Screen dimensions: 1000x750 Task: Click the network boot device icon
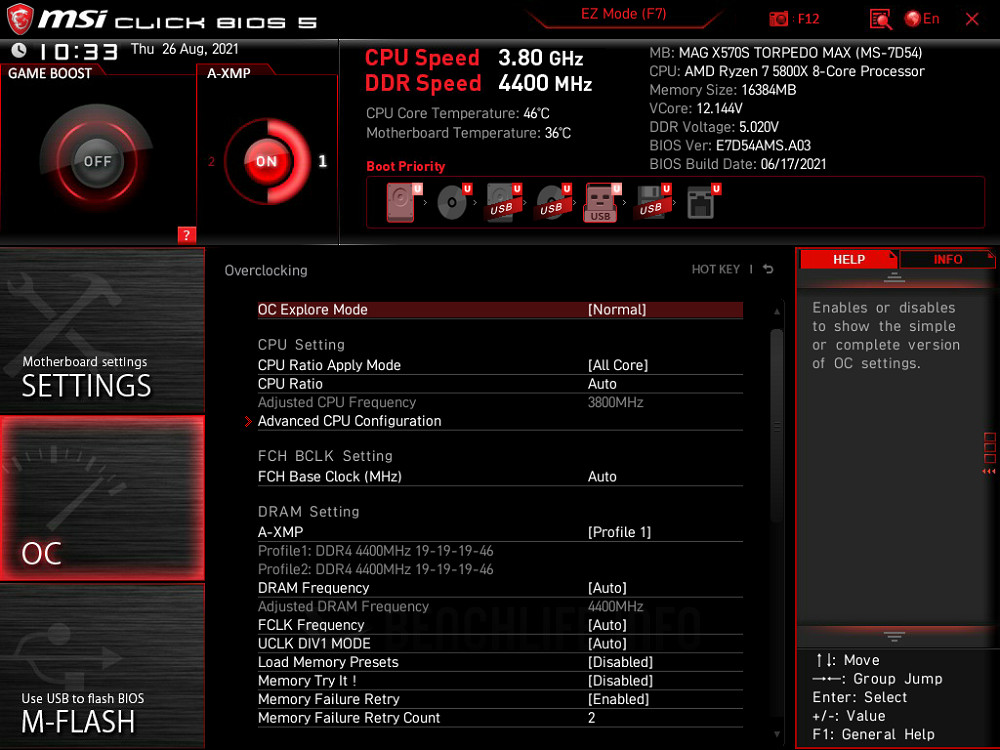tap(702, 200)
